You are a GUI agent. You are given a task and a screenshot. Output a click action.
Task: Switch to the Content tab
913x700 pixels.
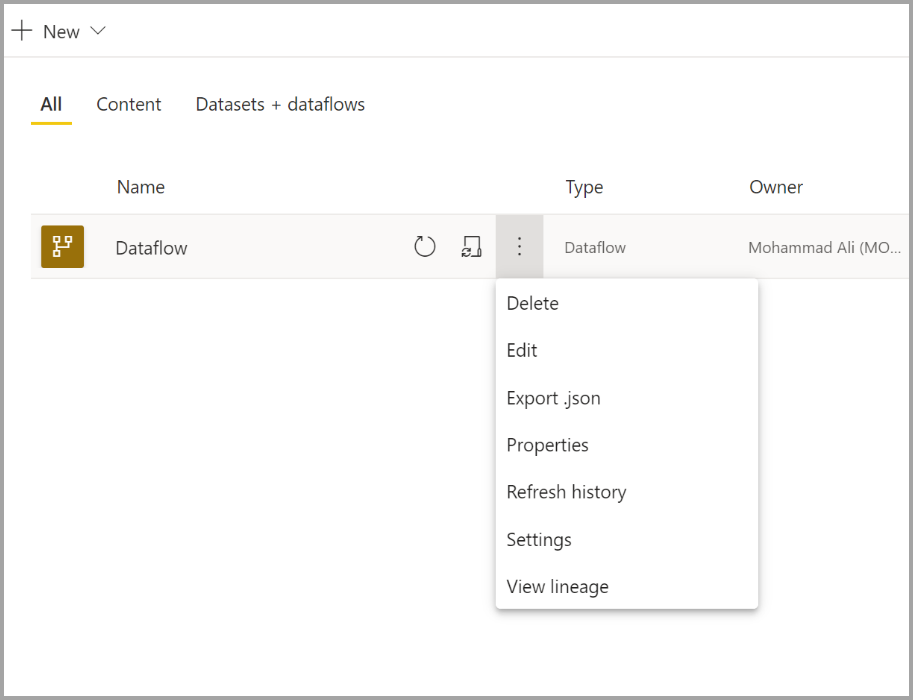click(128, 104)
